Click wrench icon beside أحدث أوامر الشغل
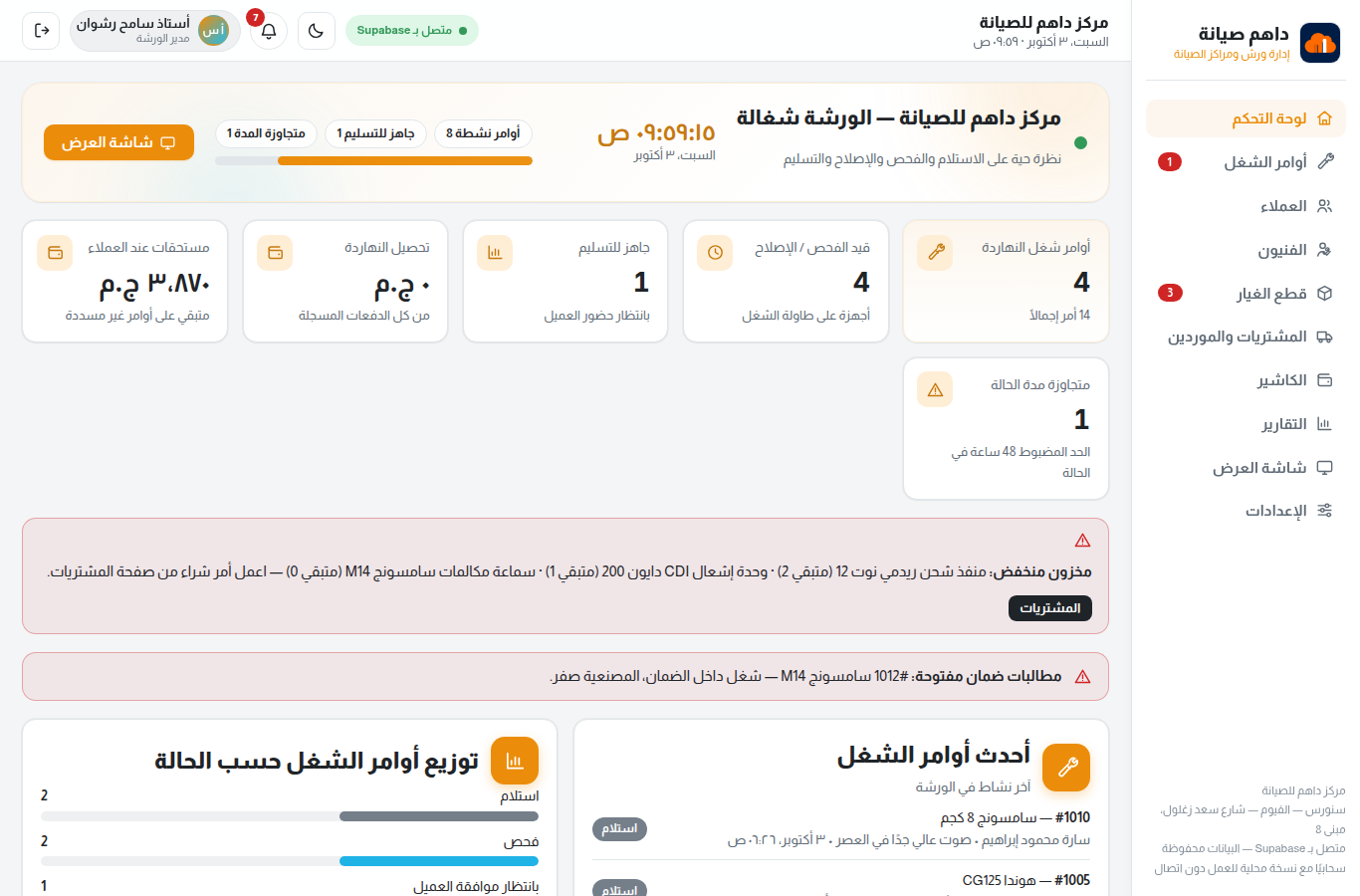The image size is (1360, 896). click(1066, 768)
